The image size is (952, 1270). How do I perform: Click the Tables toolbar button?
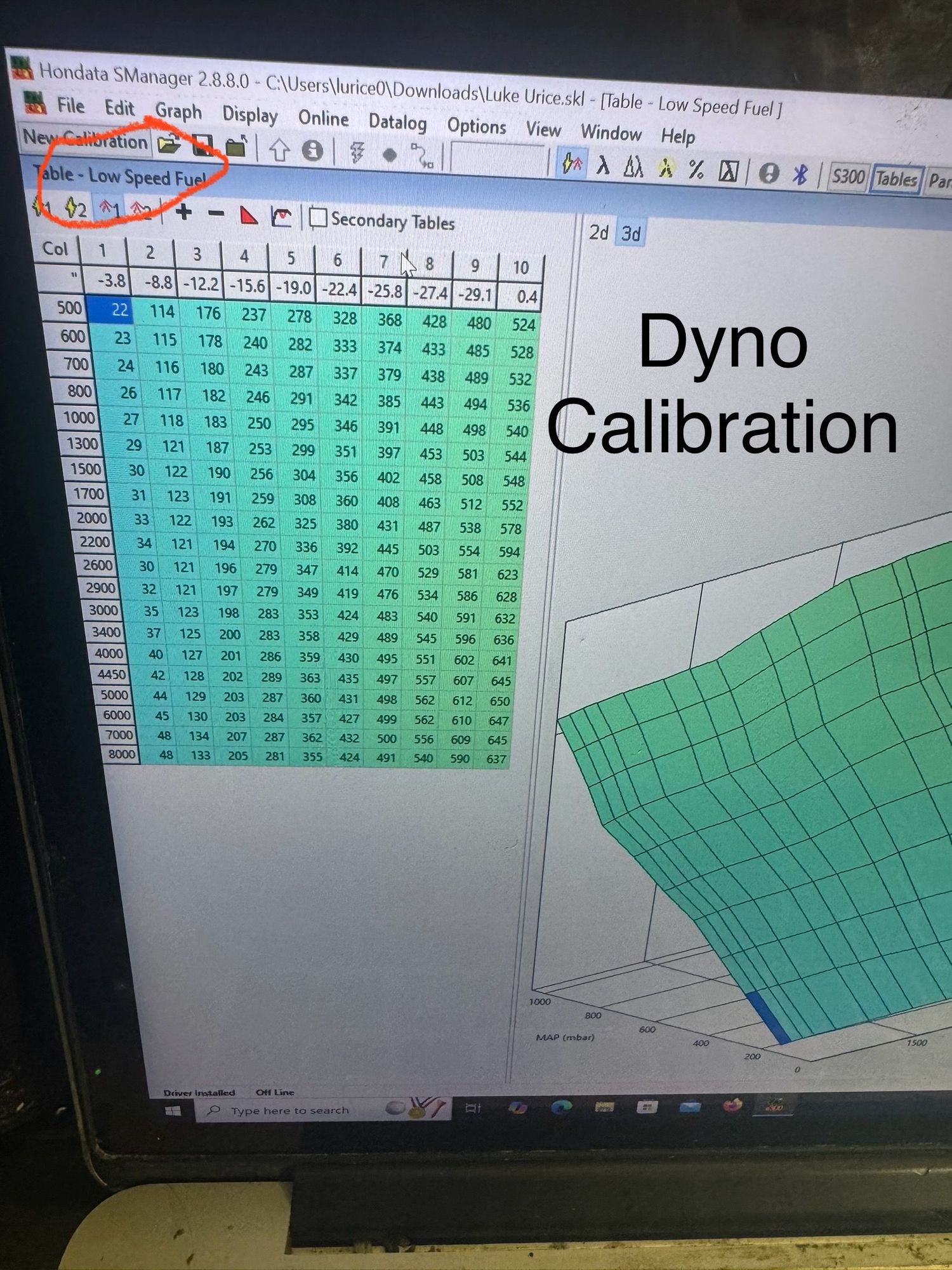[896, 179]
